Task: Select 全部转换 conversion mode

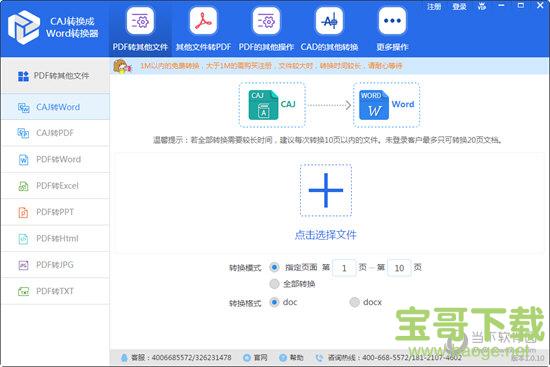Action: coord(274,283)
